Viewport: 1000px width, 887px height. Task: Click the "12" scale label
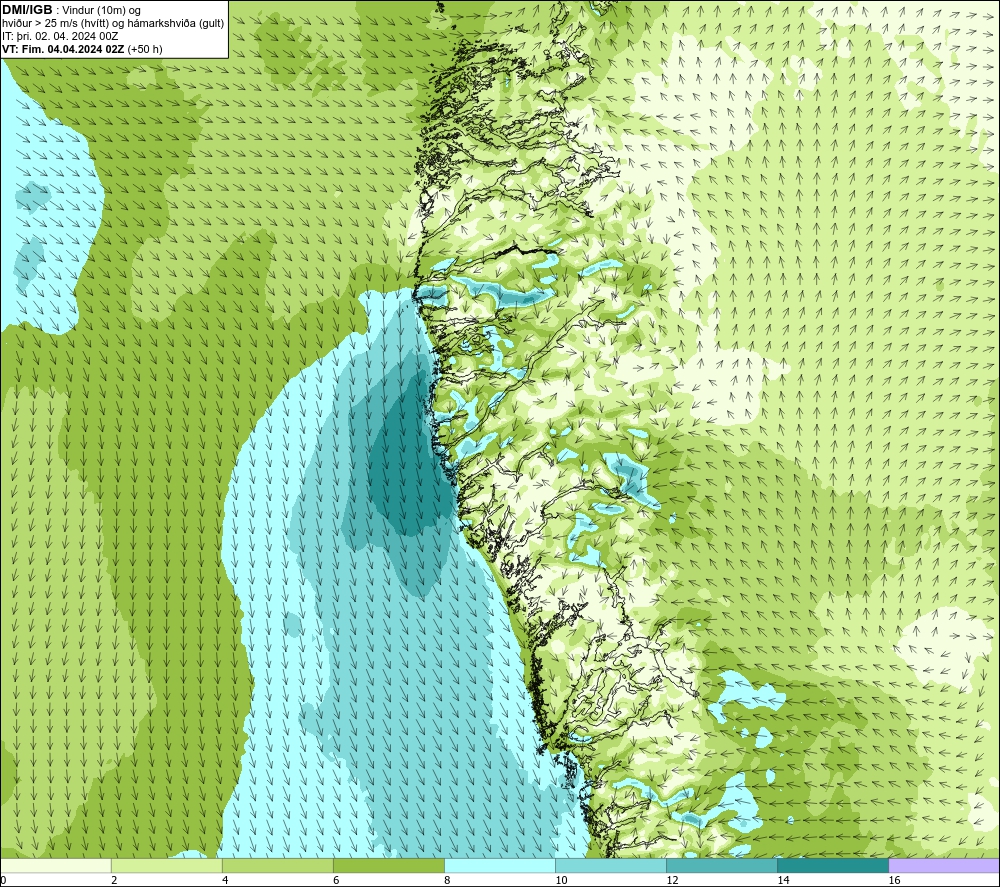672,880
